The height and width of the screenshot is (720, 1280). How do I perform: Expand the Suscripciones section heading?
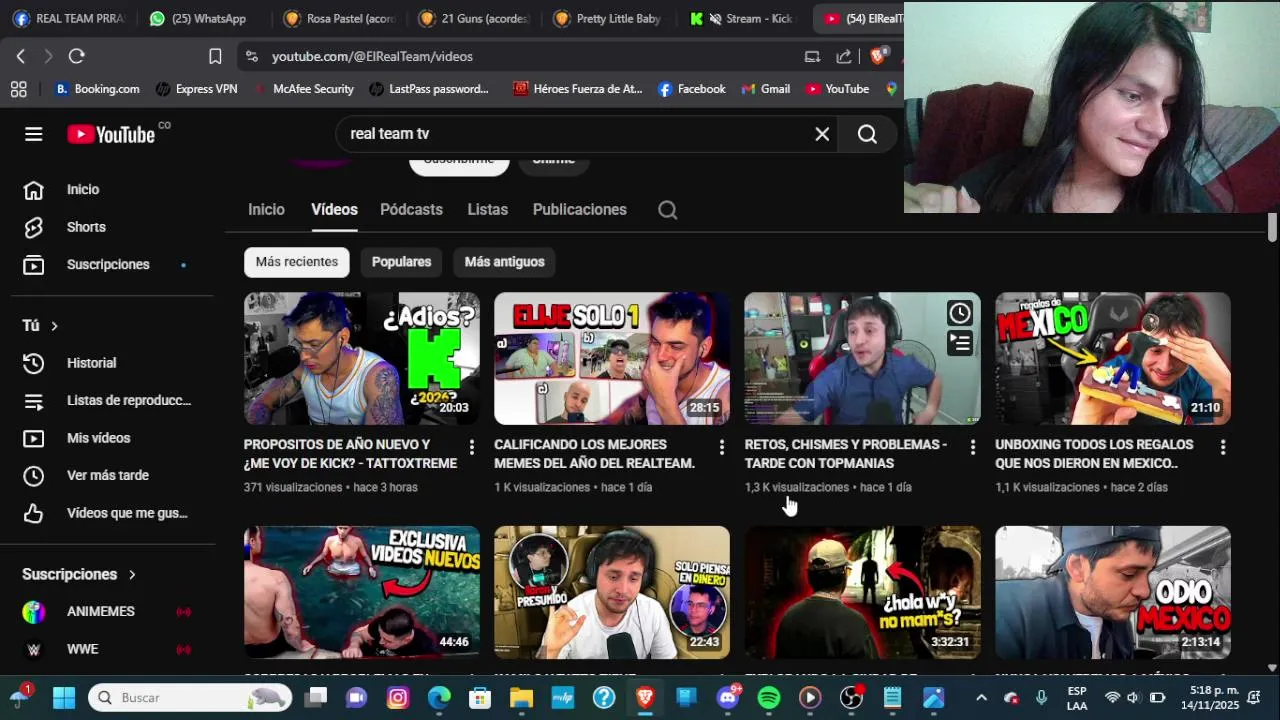79,574
